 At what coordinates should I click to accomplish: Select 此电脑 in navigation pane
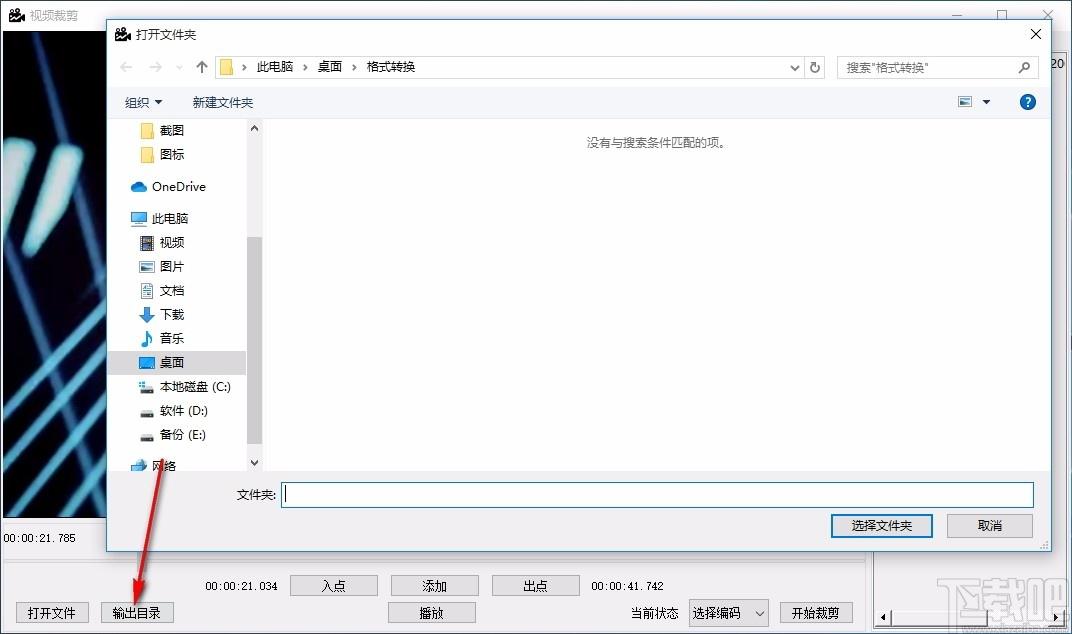(x=170, y=218)
